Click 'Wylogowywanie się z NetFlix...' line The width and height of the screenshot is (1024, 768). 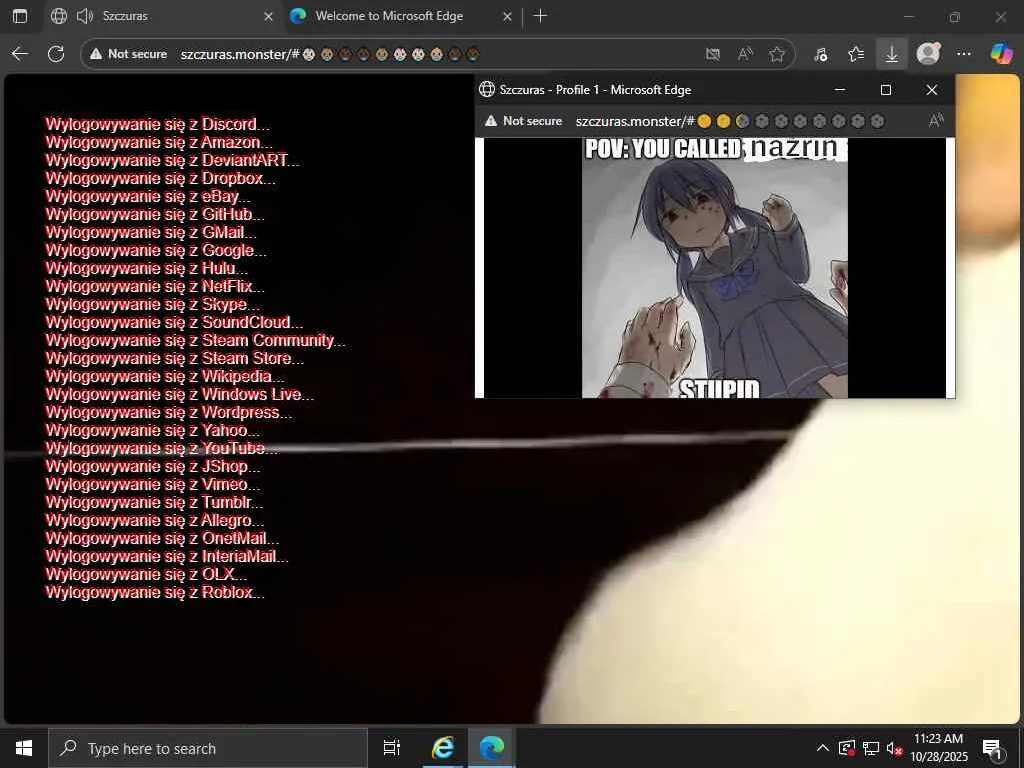[x=155, y=286]
